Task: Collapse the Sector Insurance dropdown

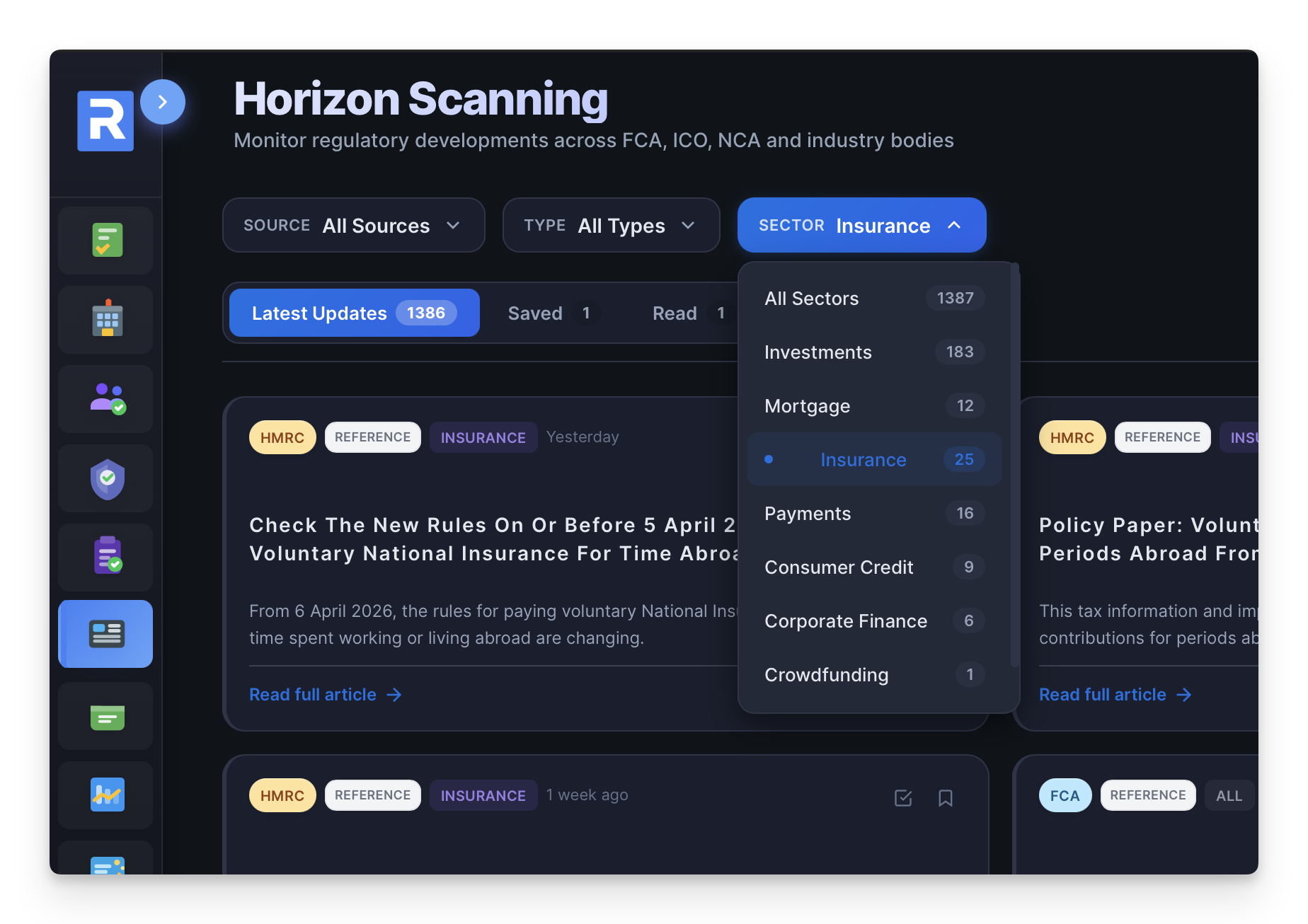Action: [861, 225]
